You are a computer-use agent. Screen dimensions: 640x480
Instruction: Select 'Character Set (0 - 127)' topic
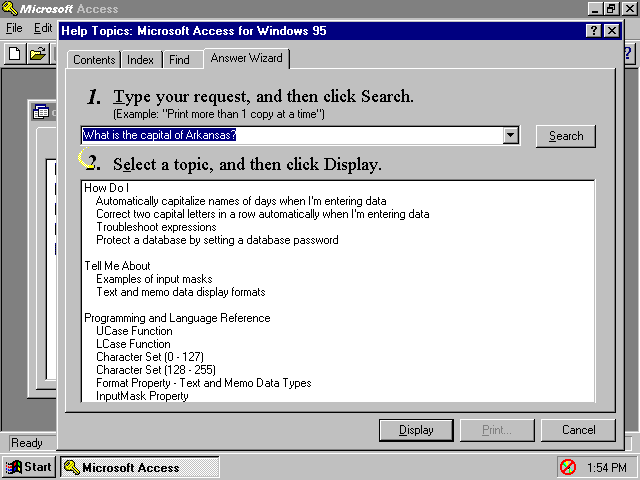click(150, 357)
